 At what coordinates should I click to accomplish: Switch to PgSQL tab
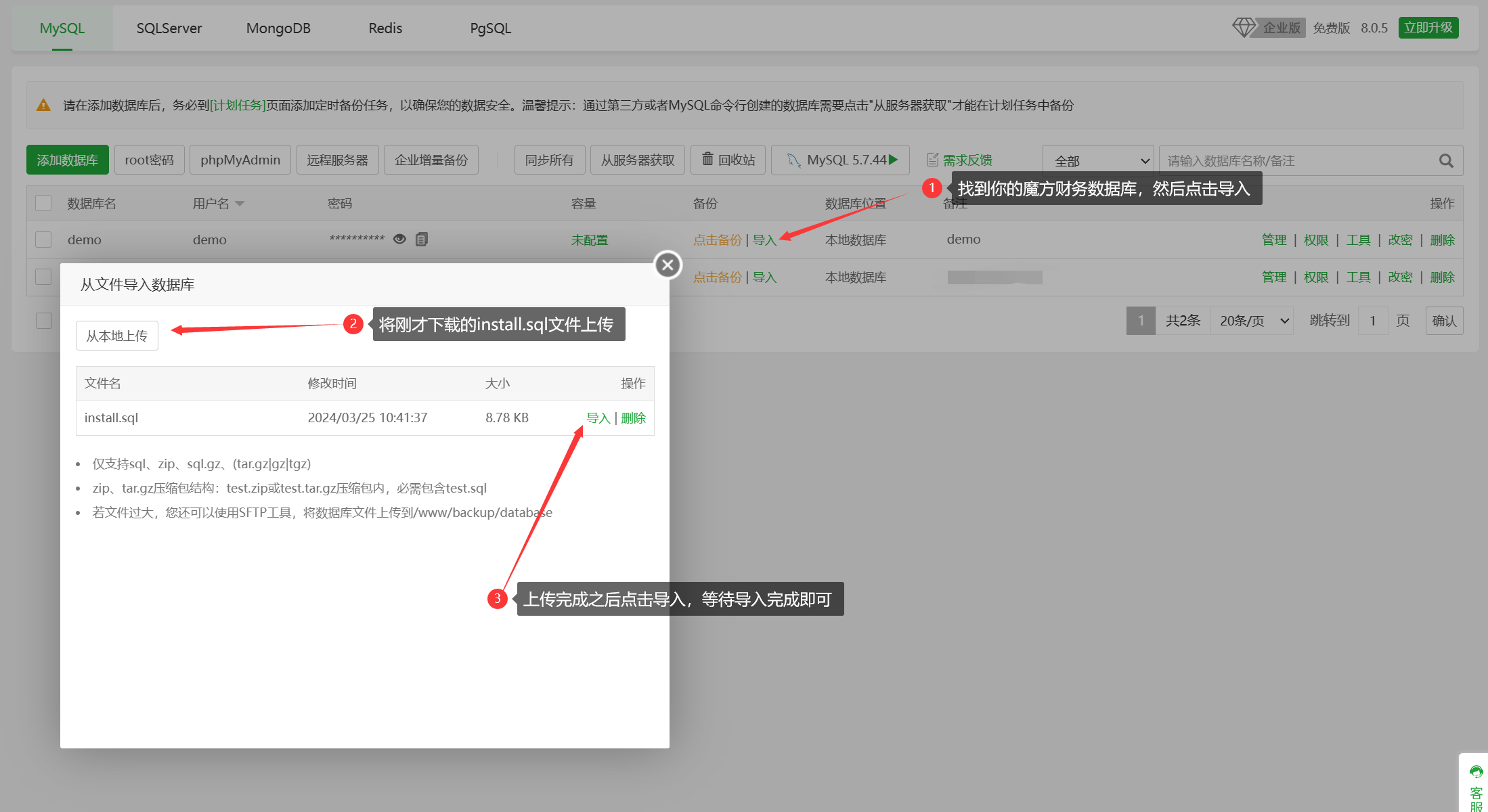point(490,28)
